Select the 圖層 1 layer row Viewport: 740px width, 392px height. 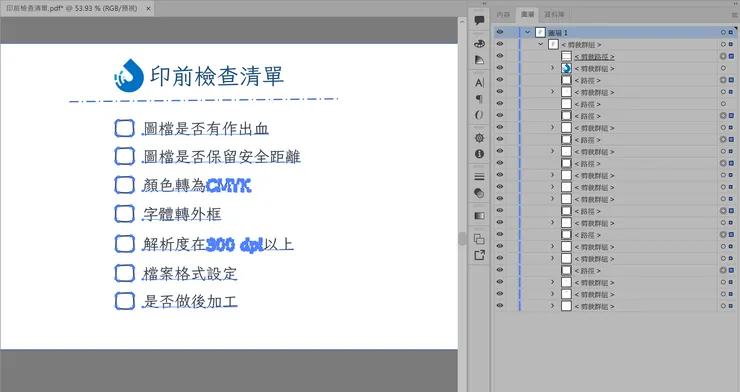[614, 33]
